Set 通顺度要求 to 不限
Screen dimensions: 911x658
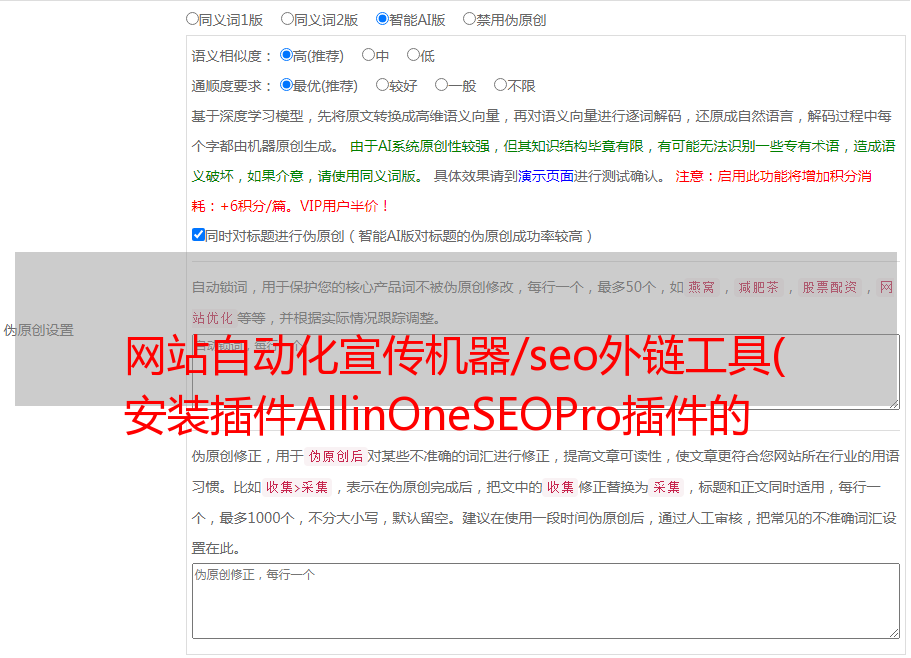click(x=500, y=85)
